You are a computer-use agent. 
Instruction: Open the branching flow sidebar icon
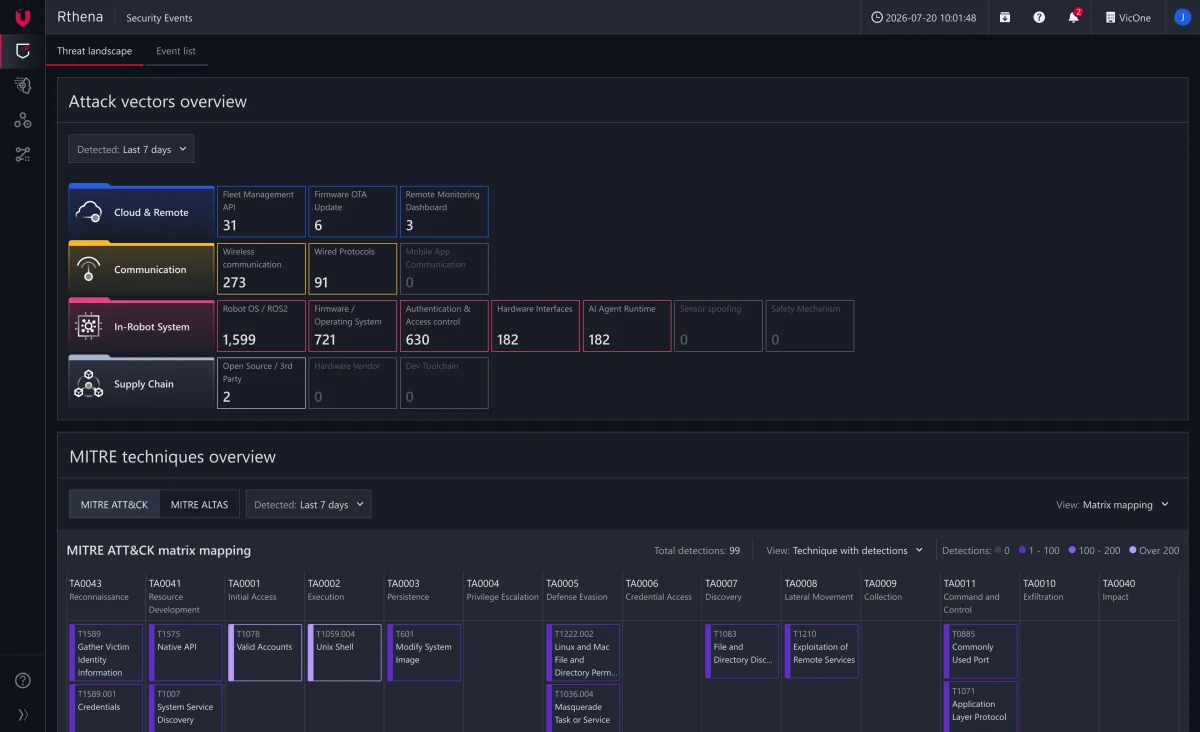click(x=23, y=155)
